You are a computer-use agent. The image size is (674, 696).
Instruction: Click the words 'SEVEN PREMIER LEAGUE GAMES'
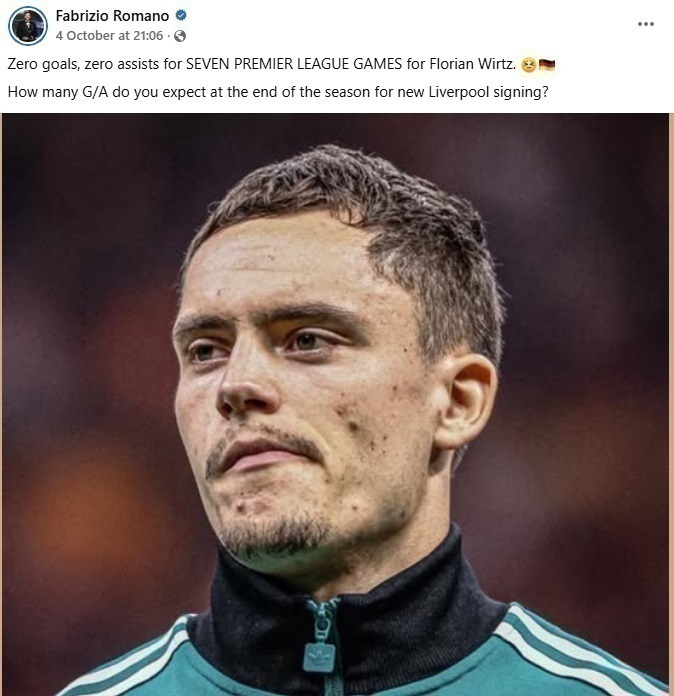294,64
